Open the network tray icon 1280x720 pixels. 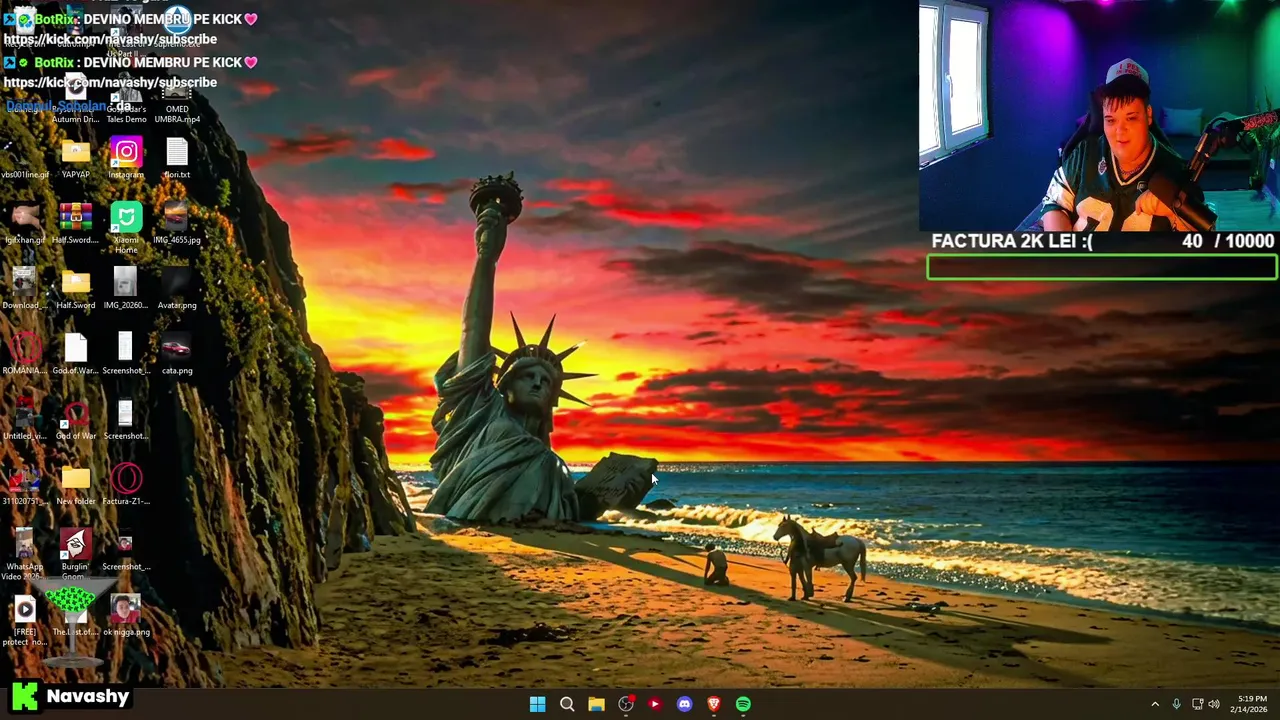[x=1197, y=704]
